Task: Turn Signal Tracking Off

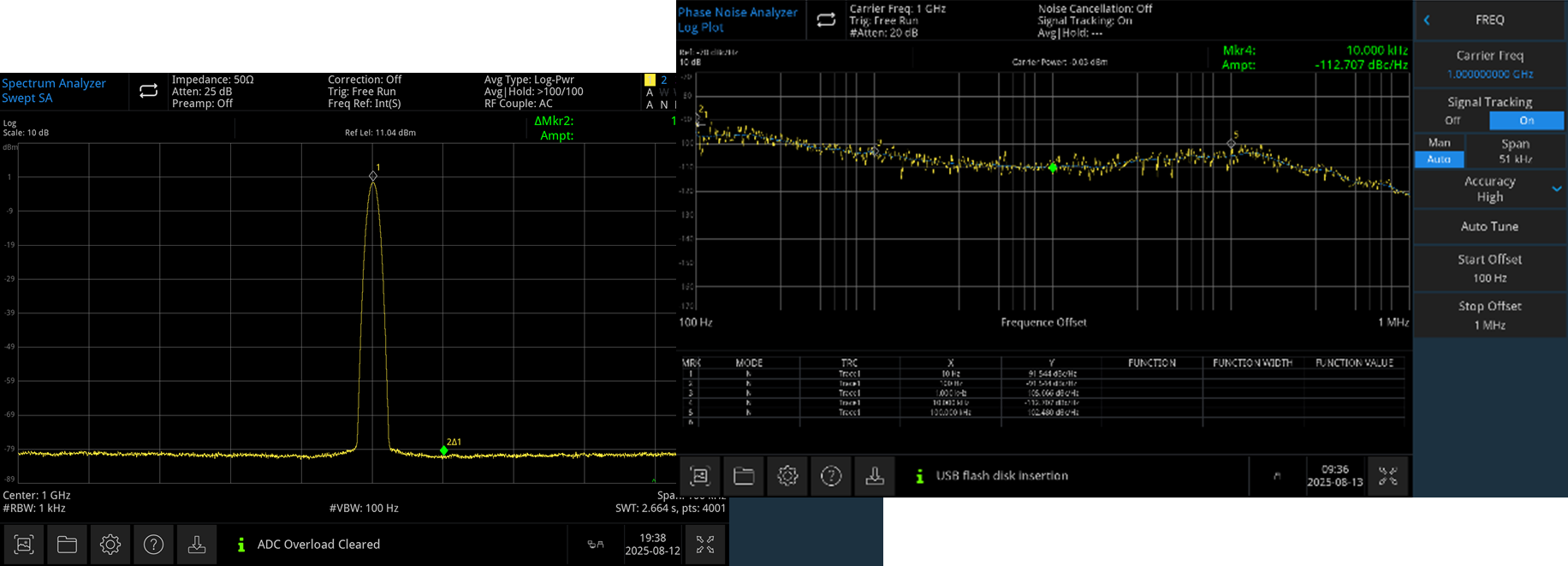Action: click(1452, 121)
